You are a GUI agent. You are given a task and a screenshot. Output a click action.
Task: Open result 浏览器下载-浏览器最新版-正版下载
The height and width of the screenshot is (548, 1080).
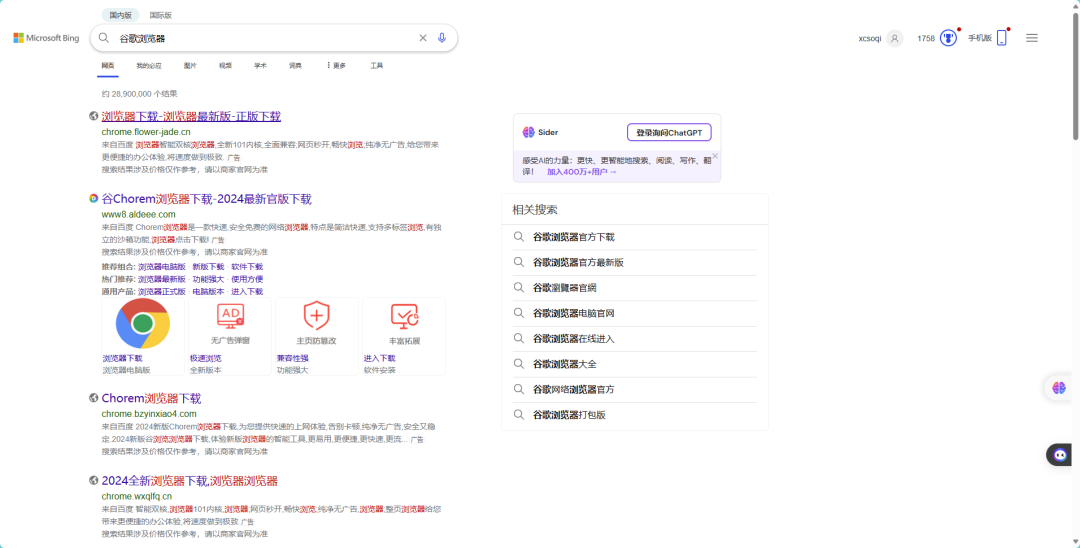pyautogui.click(x=191, y=116)
